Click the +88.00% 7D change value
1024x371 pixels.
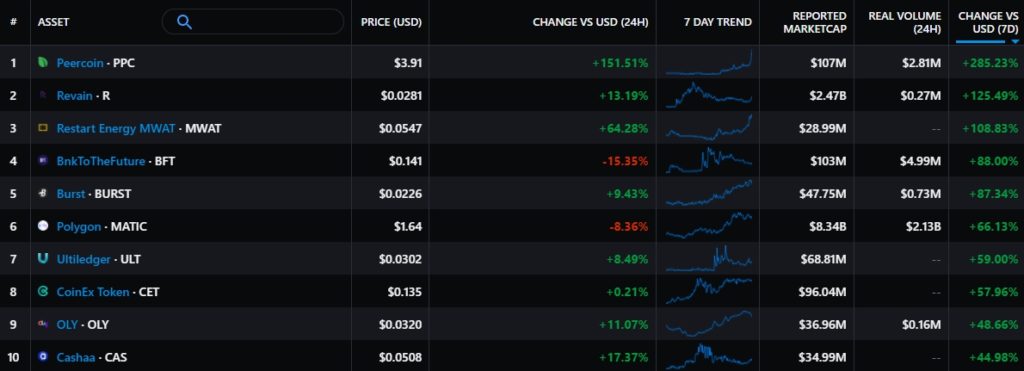pyautogui.click(x=993, y=161)
